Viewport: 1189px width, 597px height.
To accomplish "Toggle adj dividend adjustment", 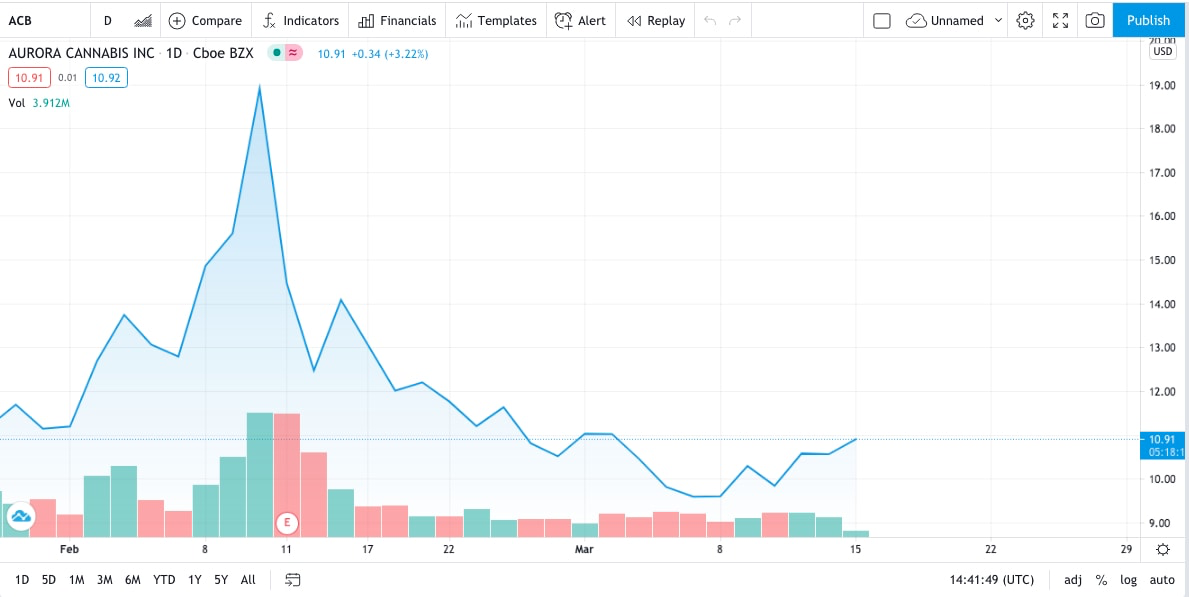I will [1072, 580].
